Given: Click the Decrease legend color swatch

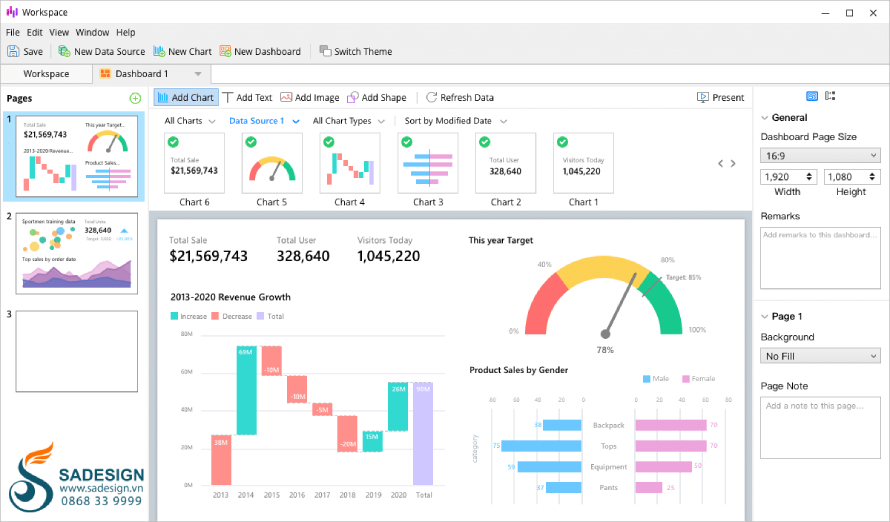Looking at the screenshot, I should point(215,316).
